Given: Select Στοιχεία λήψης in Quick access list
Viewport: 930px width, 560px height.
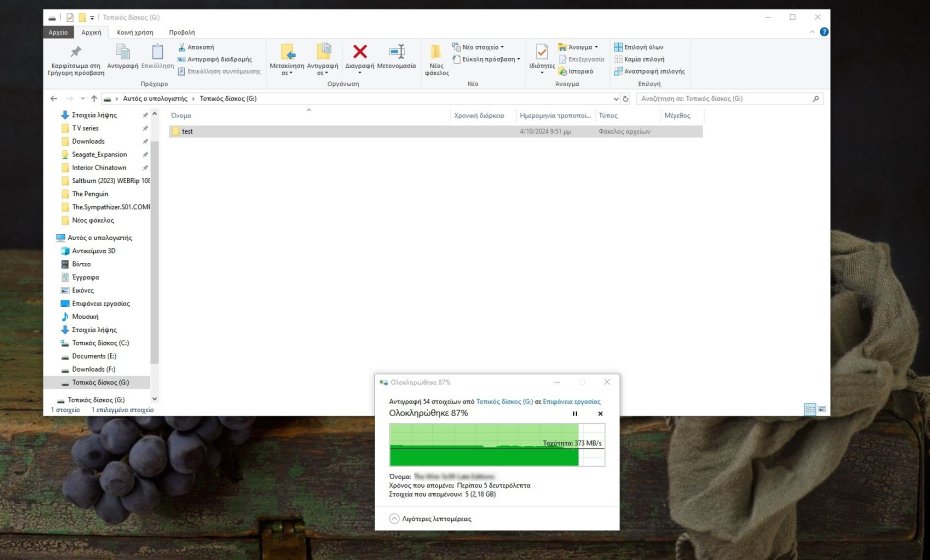Looking at the screenshot, I should point(94,115).
